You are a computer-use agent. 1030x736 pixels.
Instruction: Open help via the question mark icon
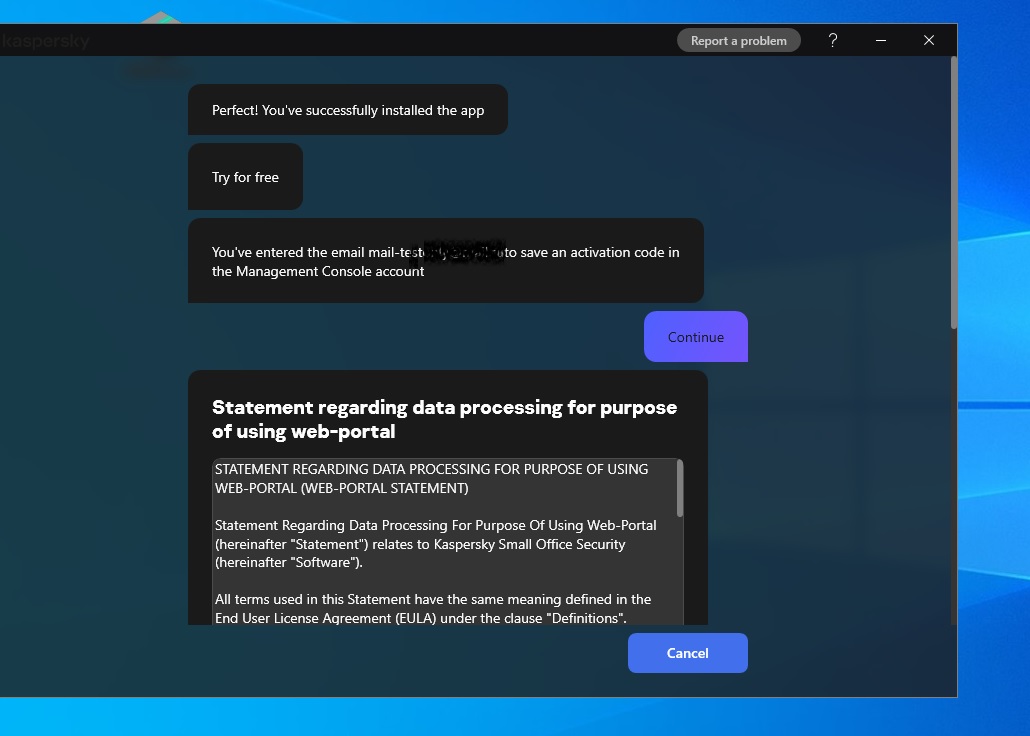point(832,41)
